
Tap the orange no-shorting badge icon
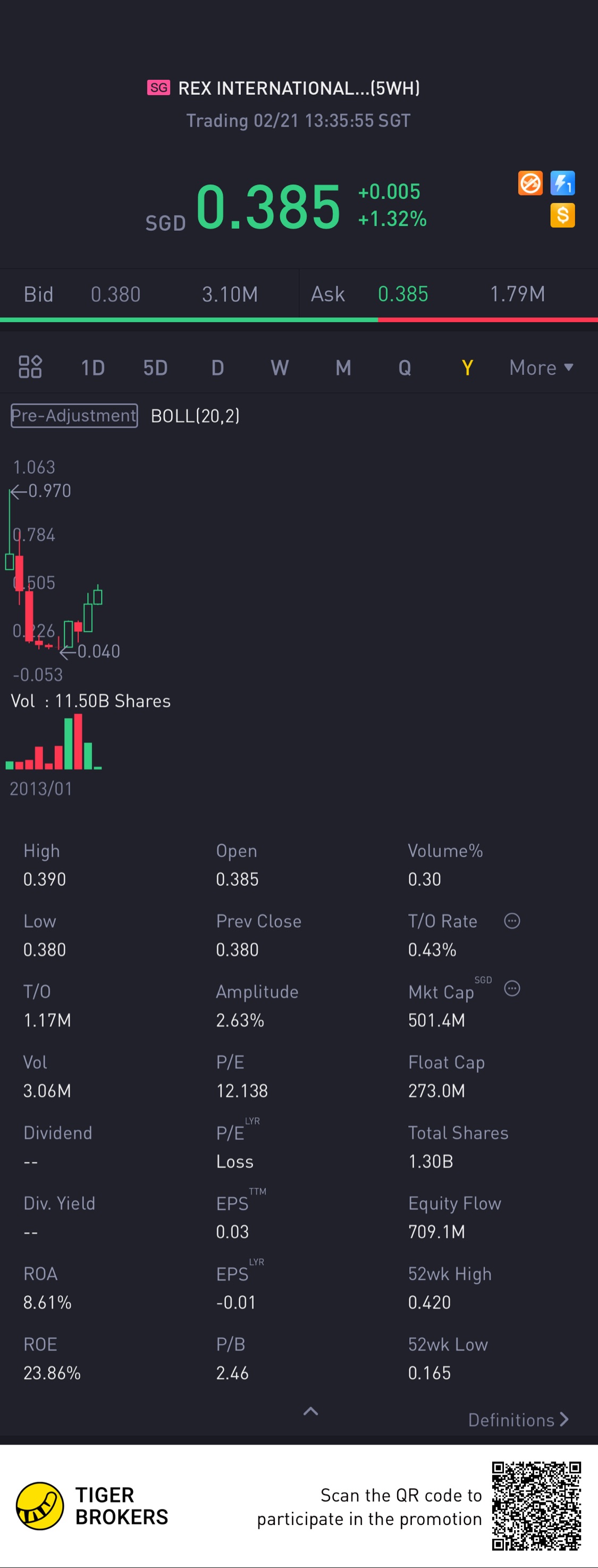[530, 183]
